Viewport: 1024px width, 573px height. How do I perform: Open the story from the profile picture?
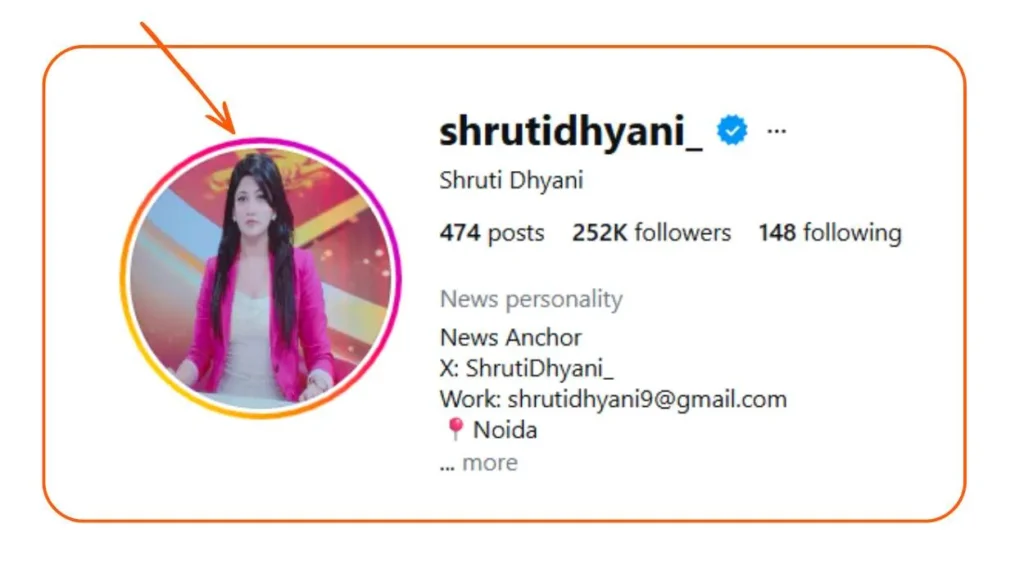point(261,278)
